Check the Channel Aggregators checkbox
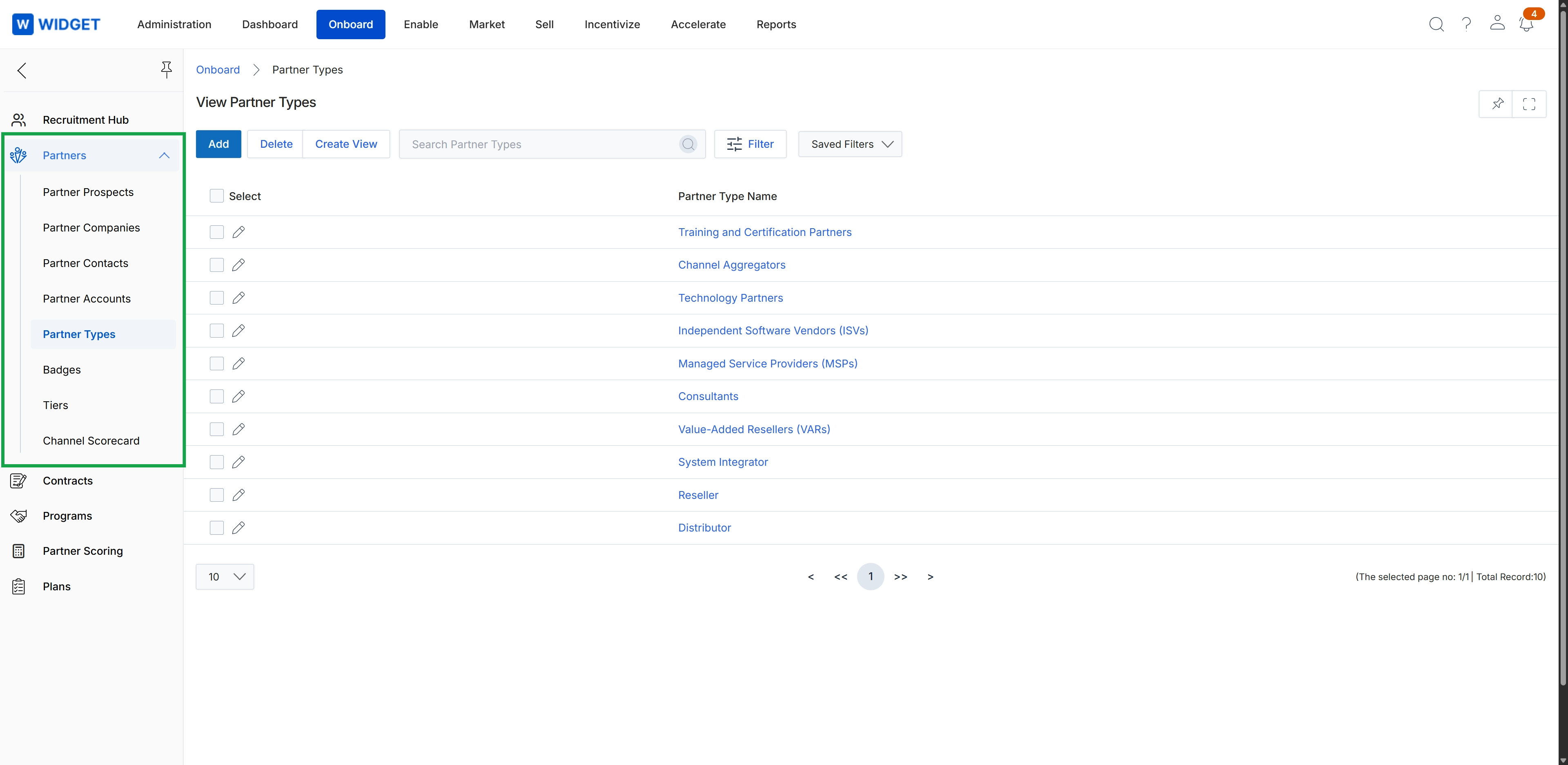The image size is (1568, 765). pyautogui.click(x=217, y=265)
